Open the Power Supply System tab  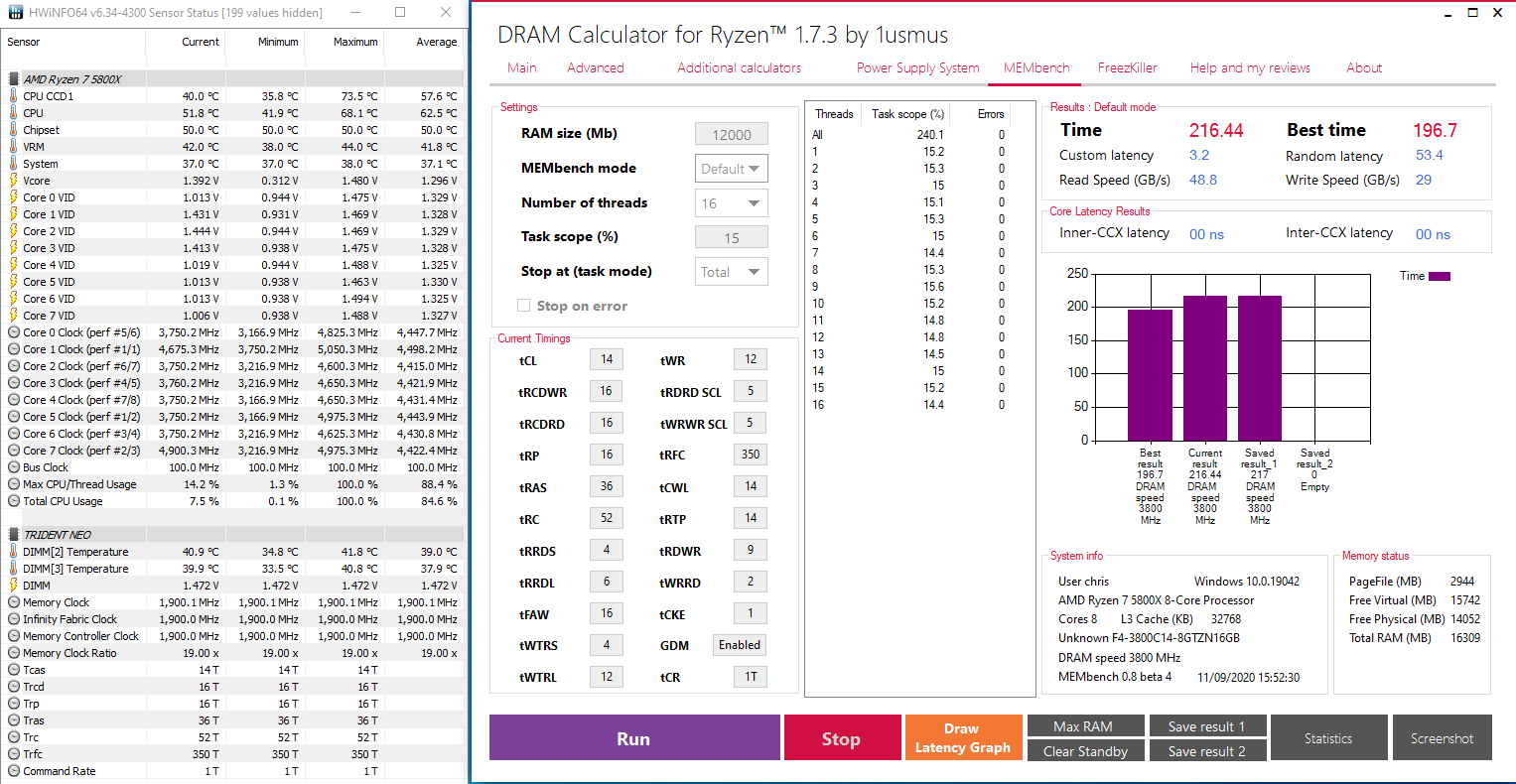[918, 67]
